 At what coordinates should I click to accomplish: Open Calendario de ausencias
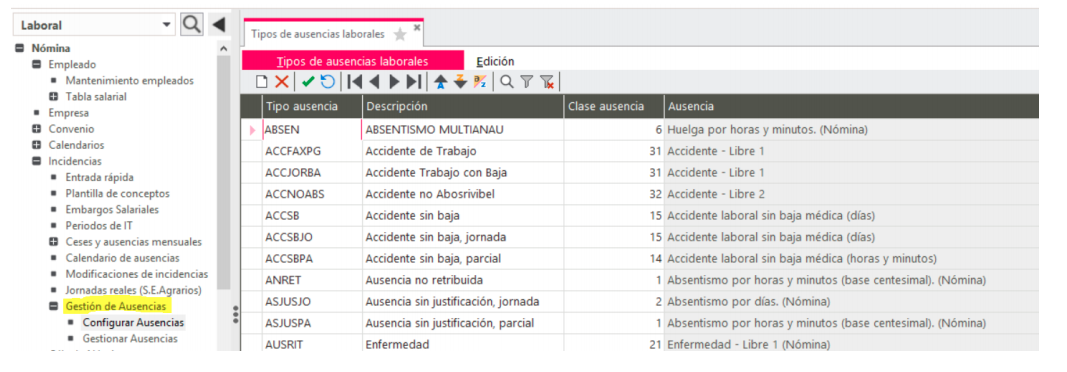click(122, 258)
